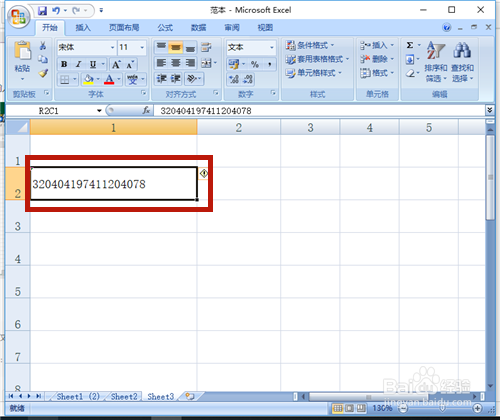500x420 pixels.
Task: Click the insert function fx button
Action: coord(146,110)
